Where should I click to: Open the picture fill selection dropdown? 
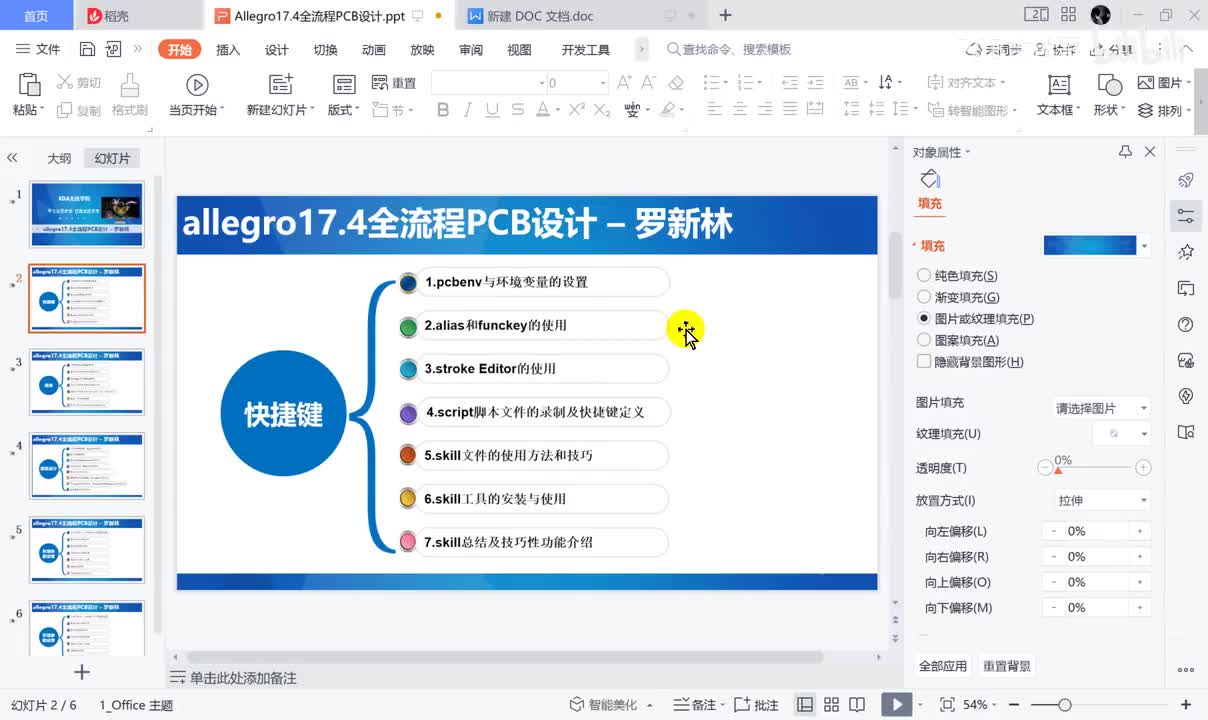[1101, 408]
